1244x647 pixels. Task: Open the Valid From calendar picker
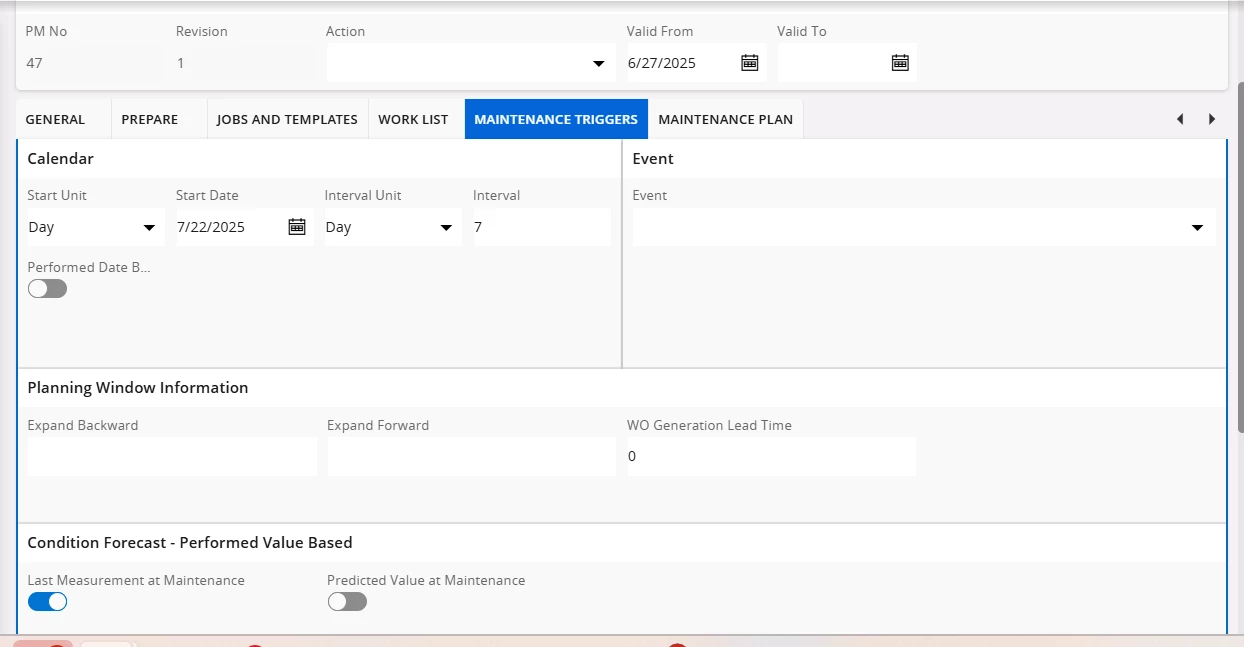[x=750, y=63]
